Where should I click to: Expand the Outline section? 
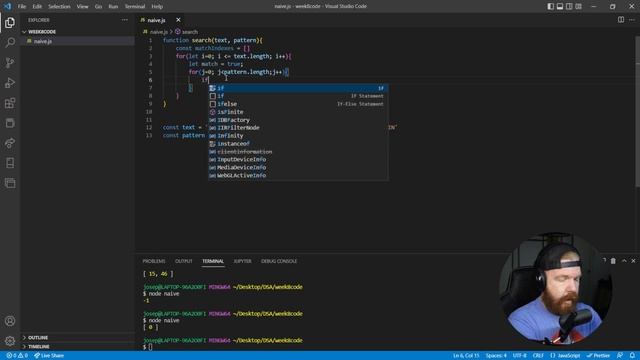(x=78, y=338)
